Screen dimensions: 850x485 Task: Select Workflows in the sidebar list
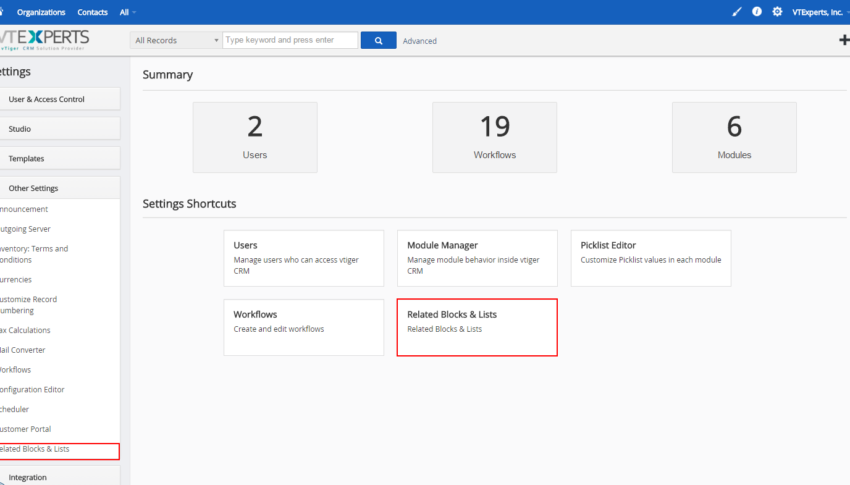pyautogui.click(x=15, y=370)
